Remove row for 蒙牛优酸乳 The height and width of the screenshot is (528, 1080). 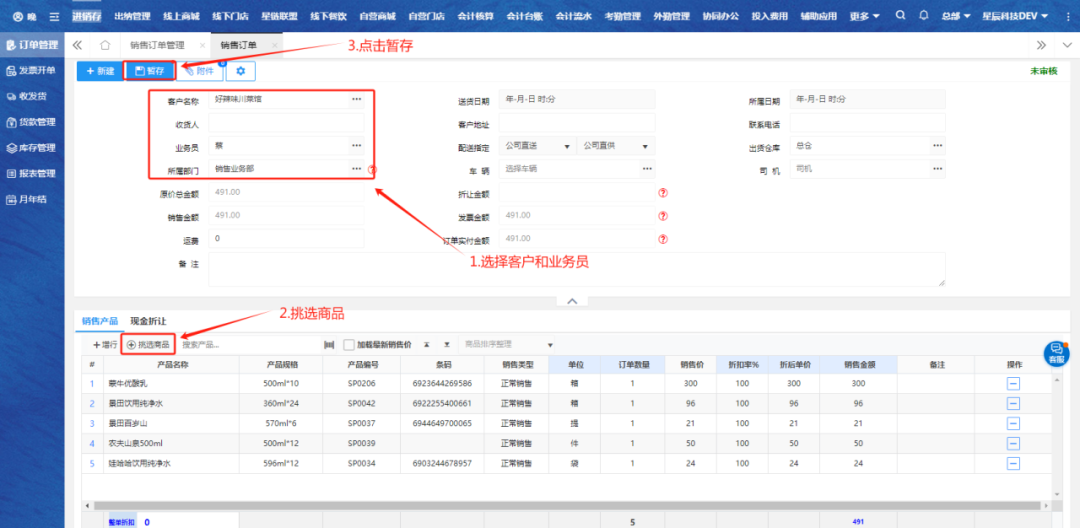(1013, 384)
